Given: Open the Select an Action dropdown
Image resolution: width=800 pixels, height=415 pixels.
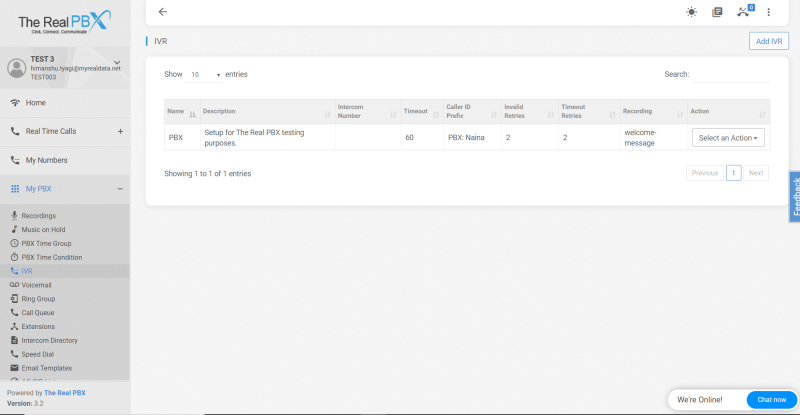Looking at the screenshot, I should pyautogui.click(x=728, y=137).
